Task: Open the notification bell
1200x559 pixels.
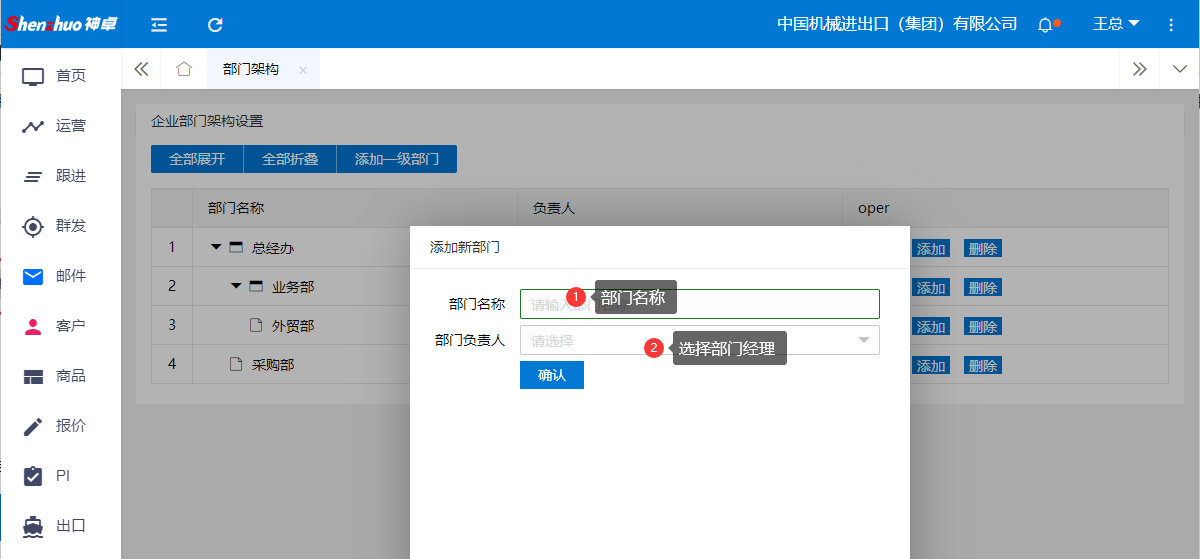Action: (x=1045, y=24)
